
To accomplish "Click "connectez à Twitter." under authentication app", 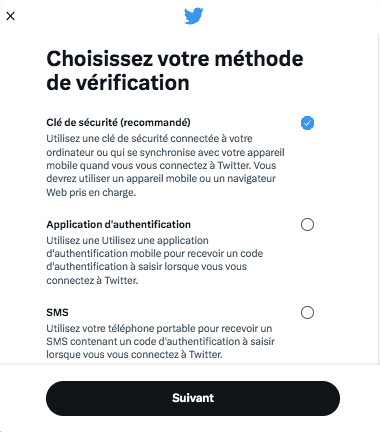I will point(92,280).
